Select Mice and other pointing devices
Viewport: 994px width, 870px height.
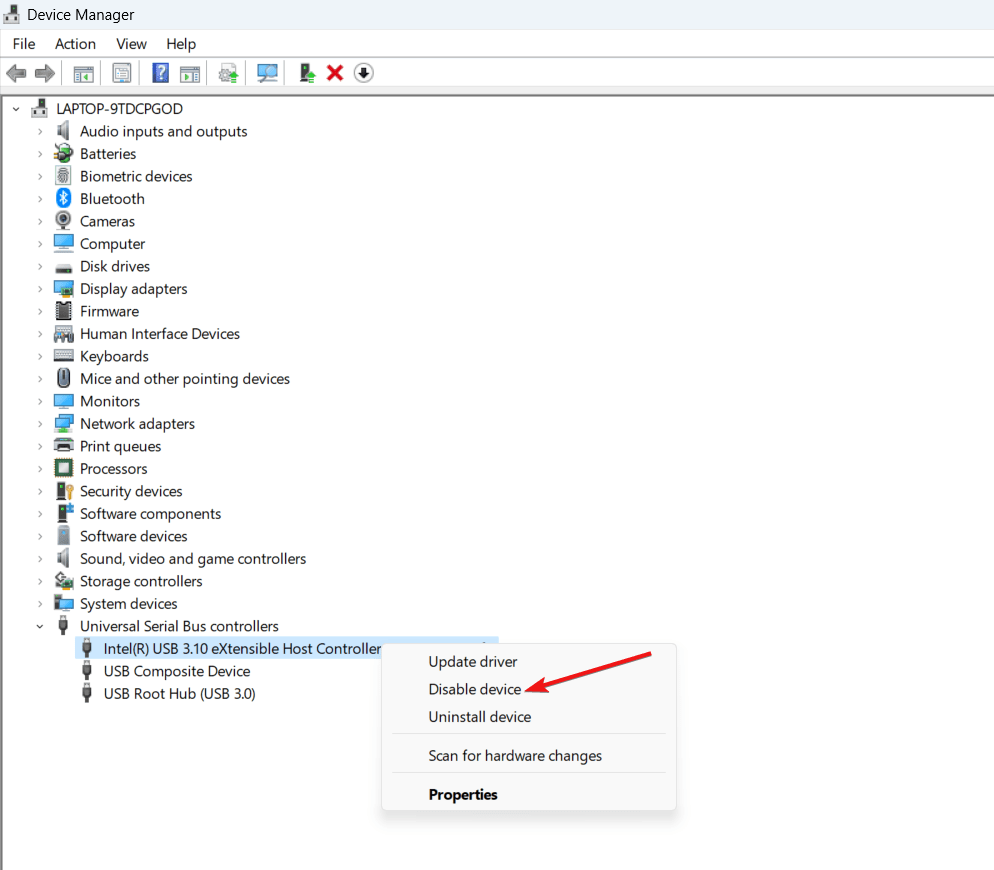(x=184, y=379)
